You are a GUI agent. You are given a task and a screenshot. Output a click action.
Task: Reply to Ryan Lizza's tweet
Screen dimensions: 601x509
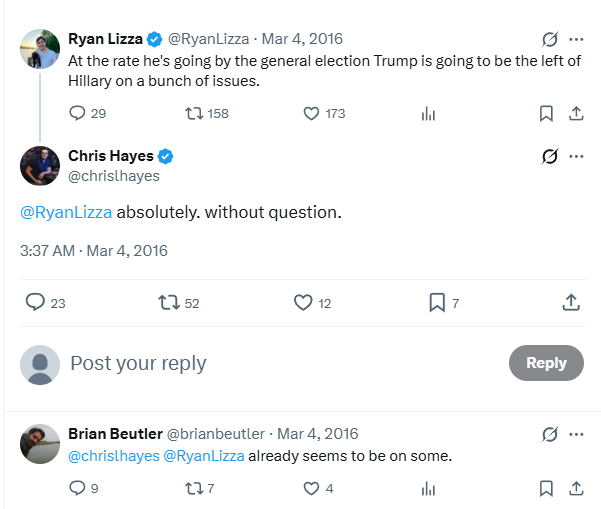point(78,113)
